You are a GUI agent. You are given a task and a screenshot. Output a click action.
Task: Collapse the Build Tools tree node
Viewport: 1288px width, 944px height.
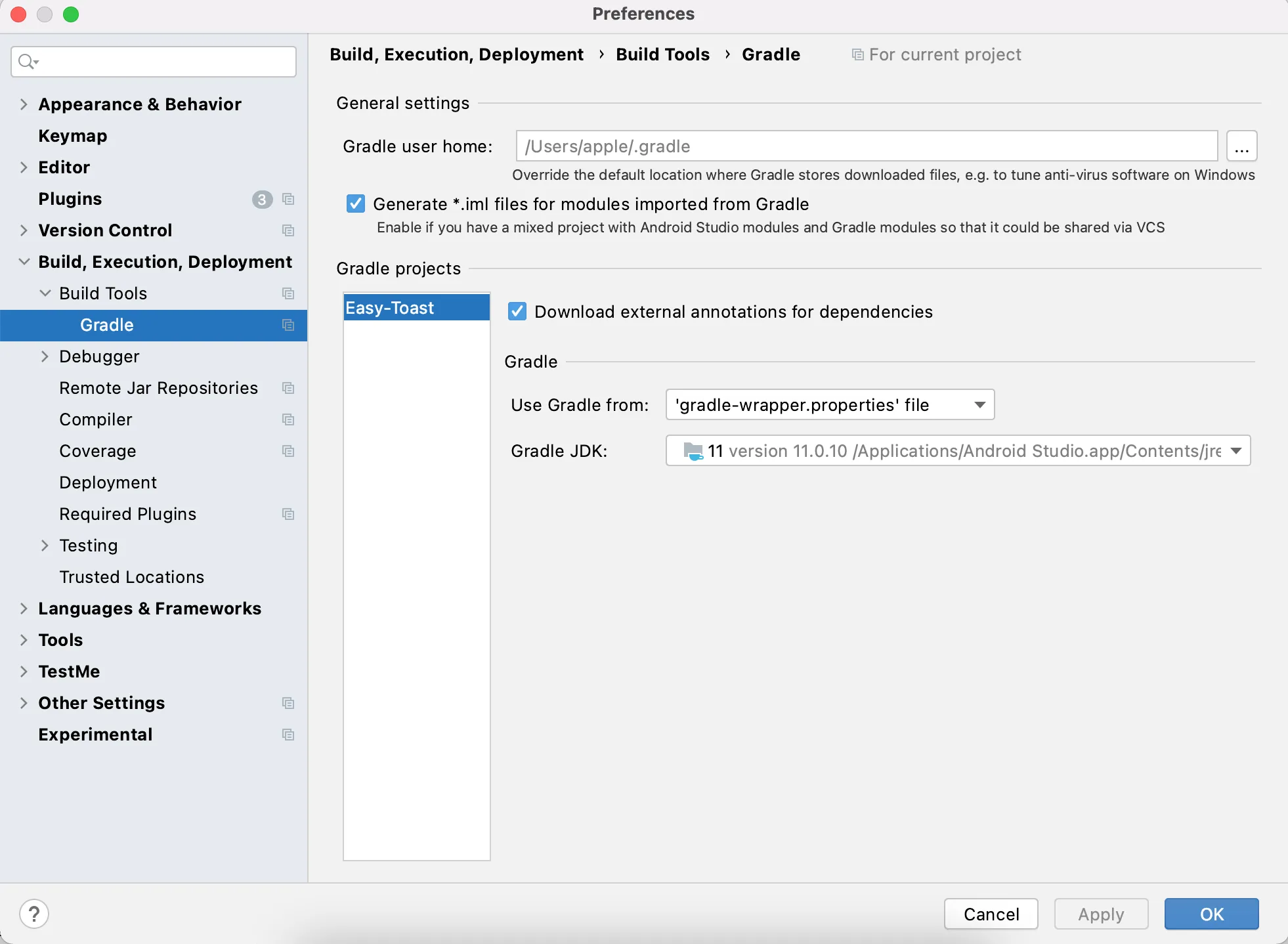[x=45, y=293]
